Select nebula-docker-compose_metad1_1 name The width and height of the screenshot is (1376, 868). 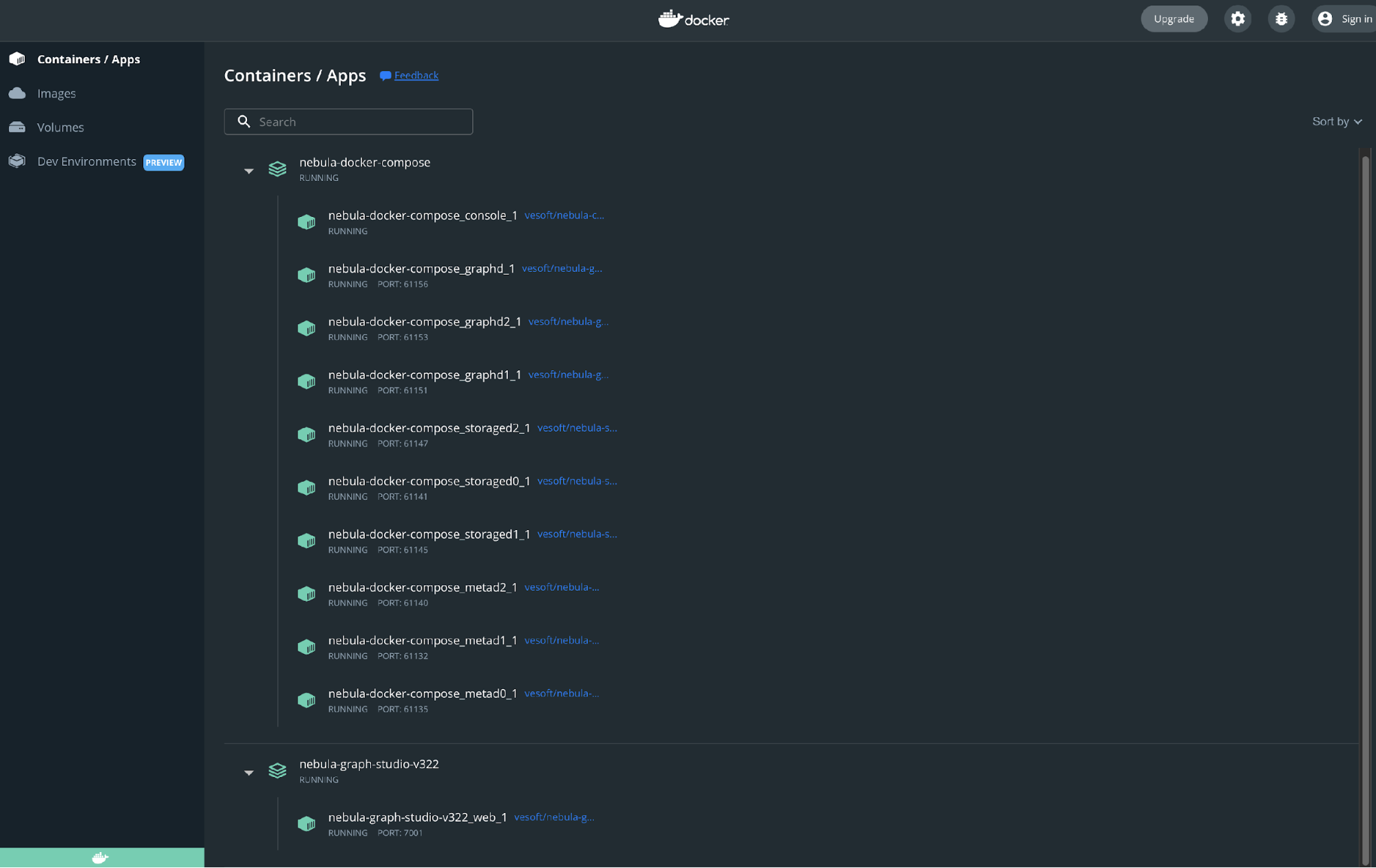click(x=423, y=639)
